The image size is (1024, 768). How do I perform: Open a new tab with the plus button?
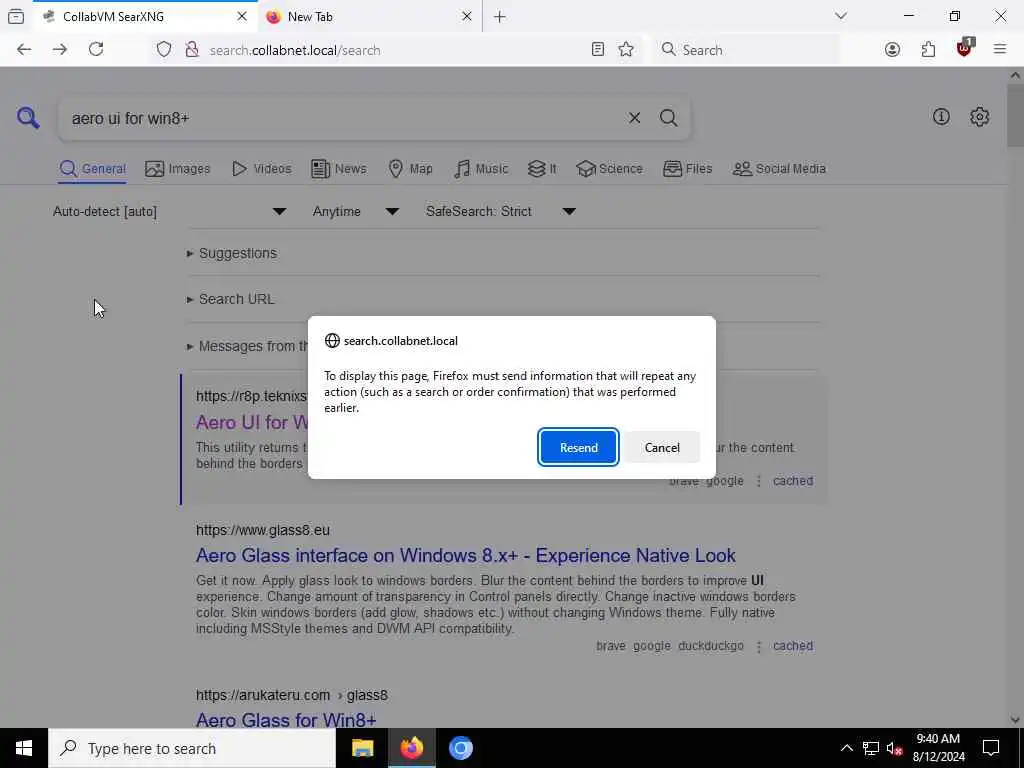tap(500, 17)
